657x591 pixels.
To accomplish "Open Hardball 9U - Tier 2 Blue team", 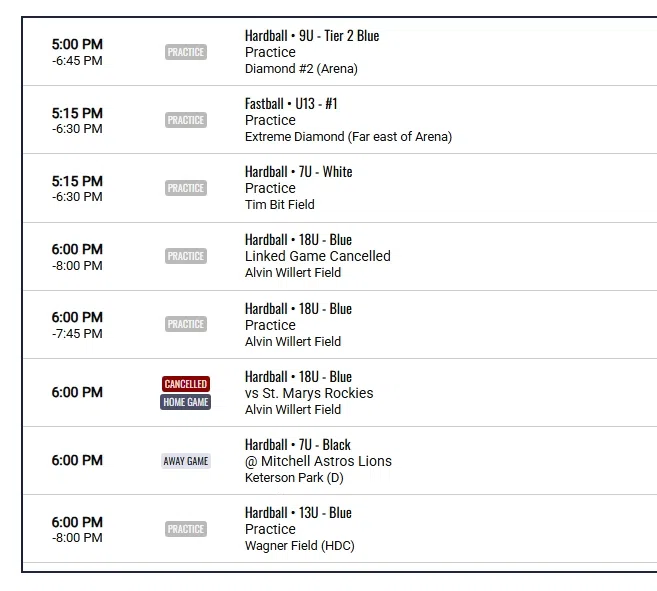I will (x=312, y=36).
